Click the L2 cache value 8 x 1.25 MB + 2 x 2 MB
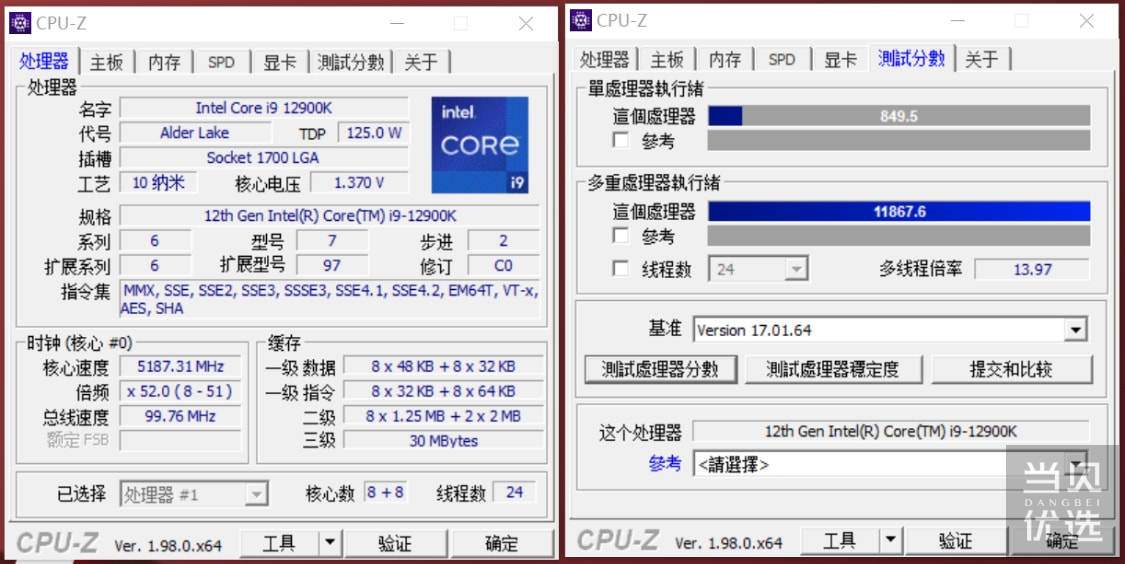This screenshot has height=564, width=1125. [x=443, y=415]
